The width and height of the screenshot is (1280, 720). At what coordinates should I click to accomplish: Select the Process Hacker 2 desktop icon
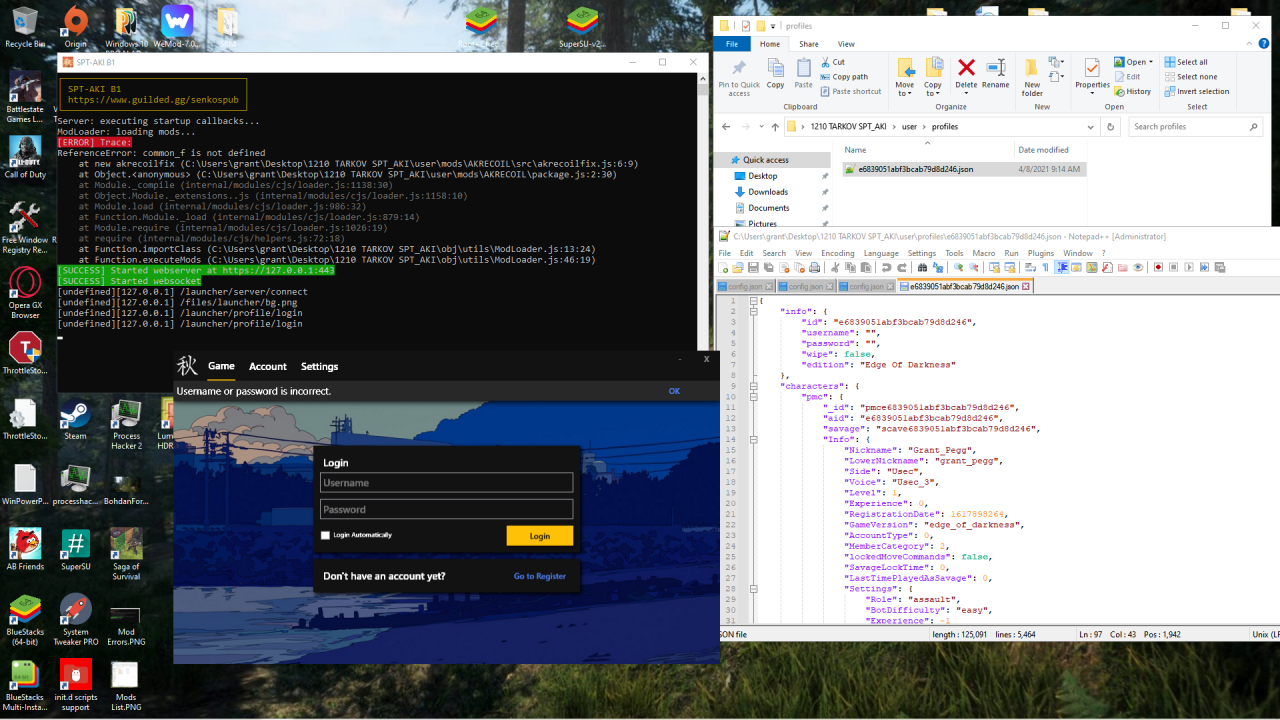pyautogui.click(x=127, y=424)
